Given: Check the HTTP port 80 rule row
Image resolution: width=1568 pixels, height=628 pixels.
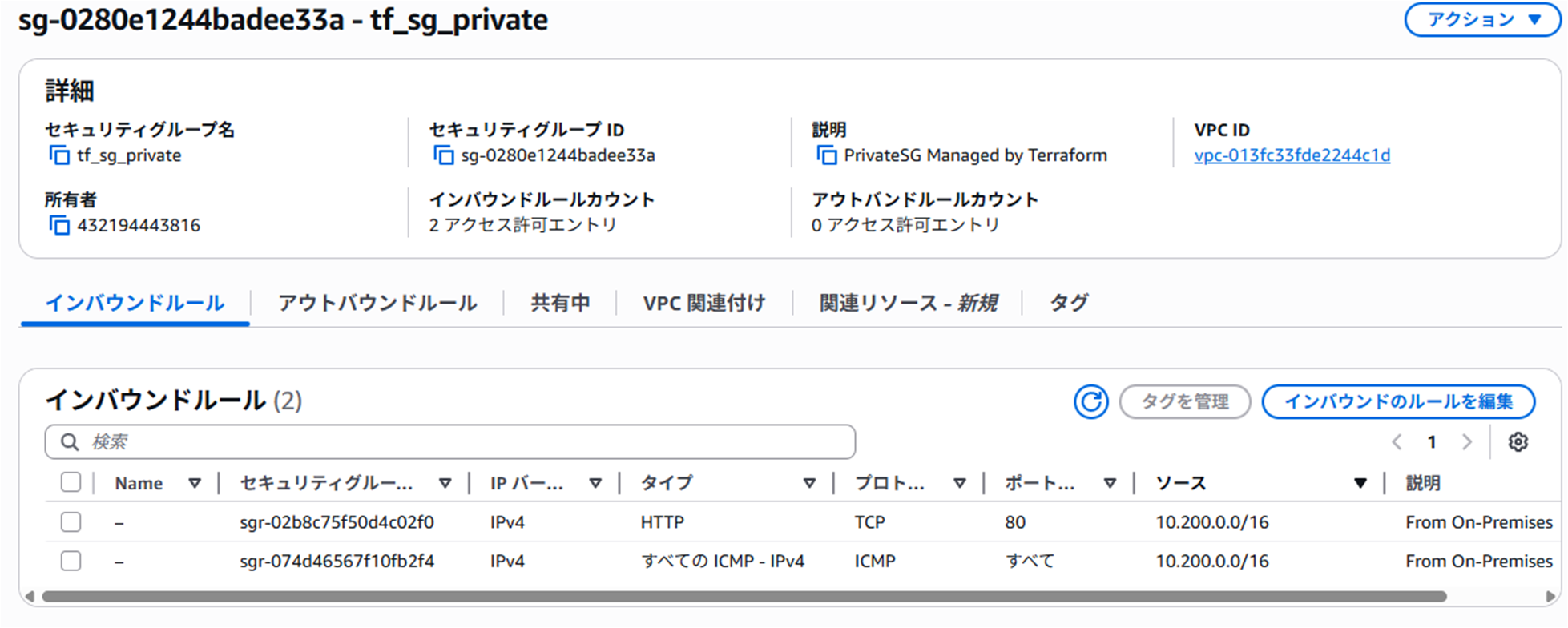Looking at the screenshot, I should pyautogui.click(x=71, y=522).
